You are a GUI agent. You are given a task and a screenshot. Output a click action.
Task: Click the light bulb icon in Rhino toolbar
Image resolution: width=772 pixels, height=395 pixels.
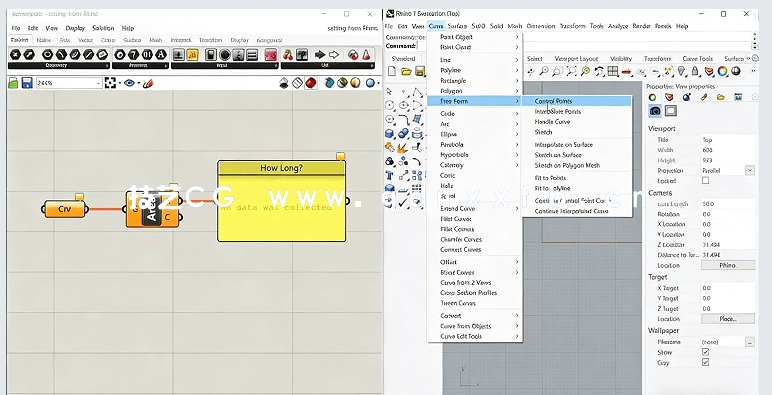(x=682, y=72)
